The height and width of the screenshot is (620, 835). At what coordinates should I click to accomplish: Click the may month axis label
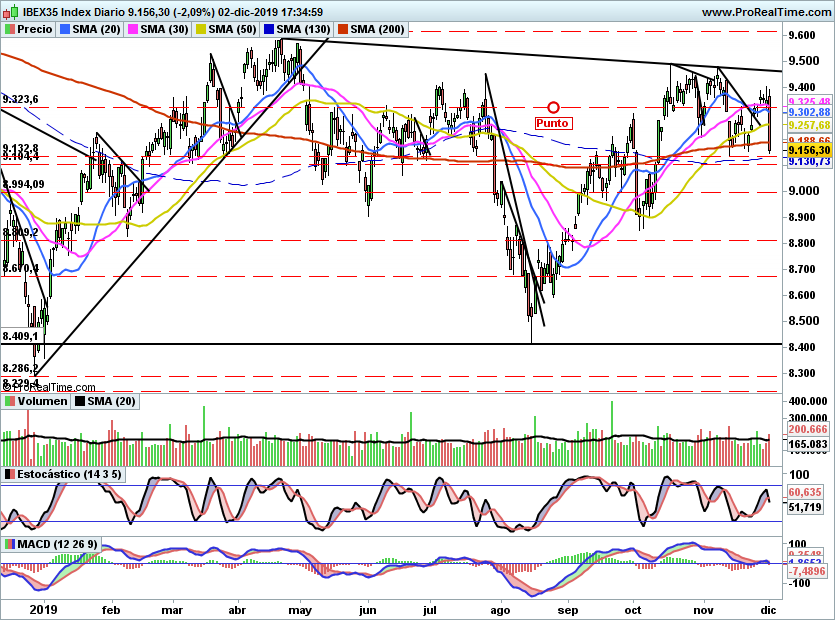pos(300,610)
